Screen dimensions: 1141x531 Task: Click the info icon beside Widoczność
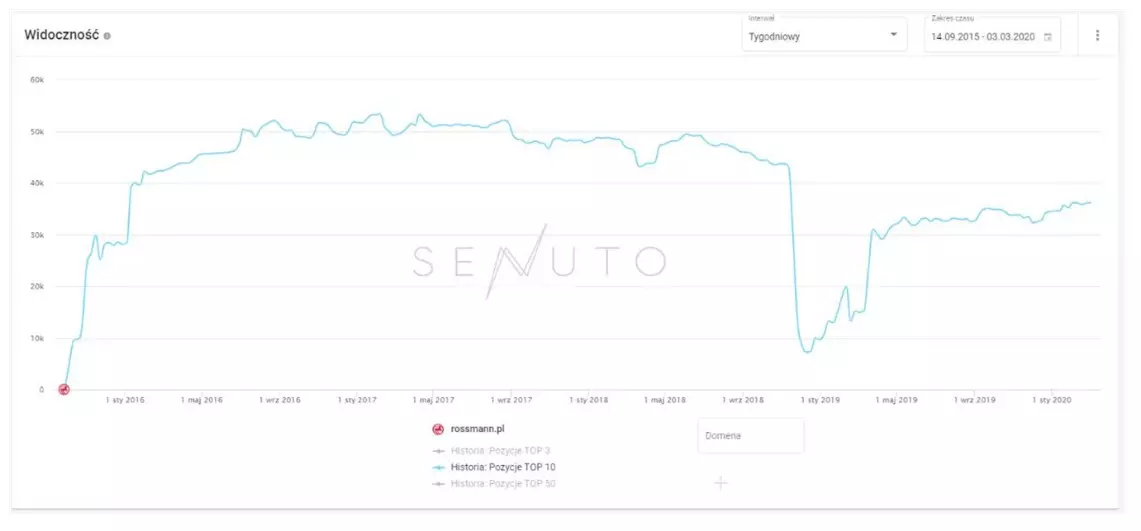click(107, 36)
